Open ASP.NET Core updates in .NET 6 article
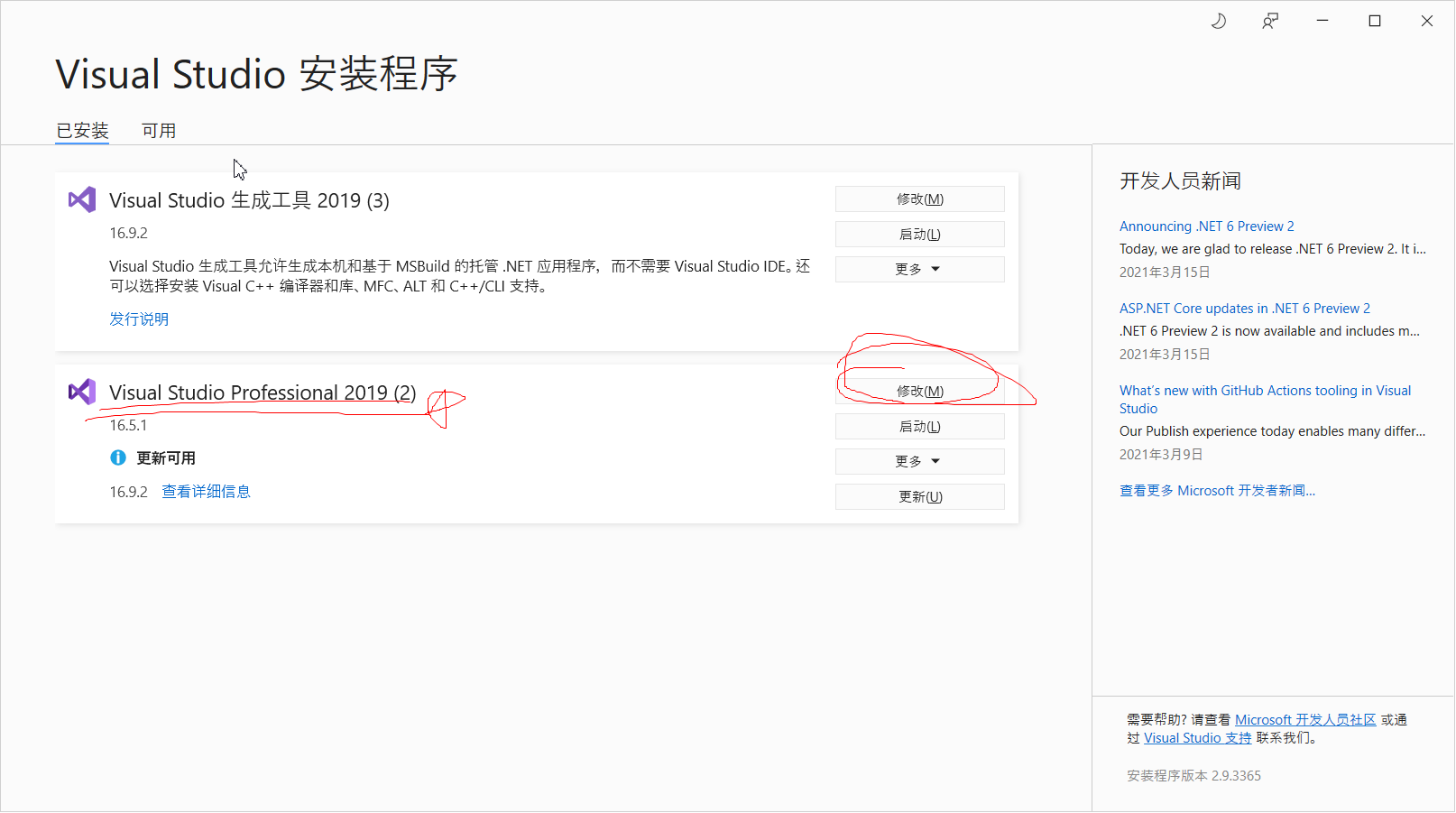1456x813 pixels. pos(1244,308)
